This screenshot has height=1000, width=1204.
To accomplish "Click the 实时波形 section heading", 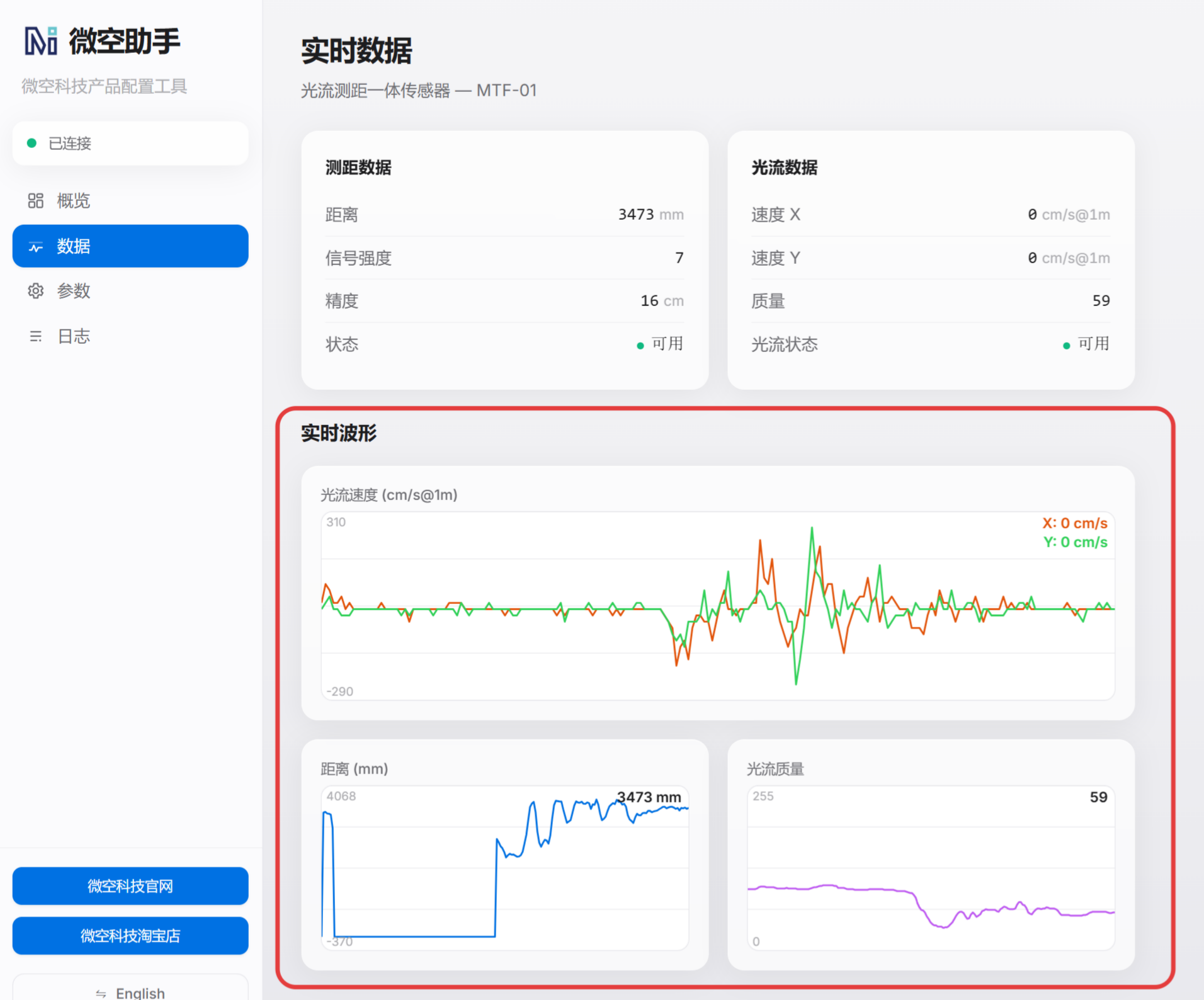I will coord(339,433).
